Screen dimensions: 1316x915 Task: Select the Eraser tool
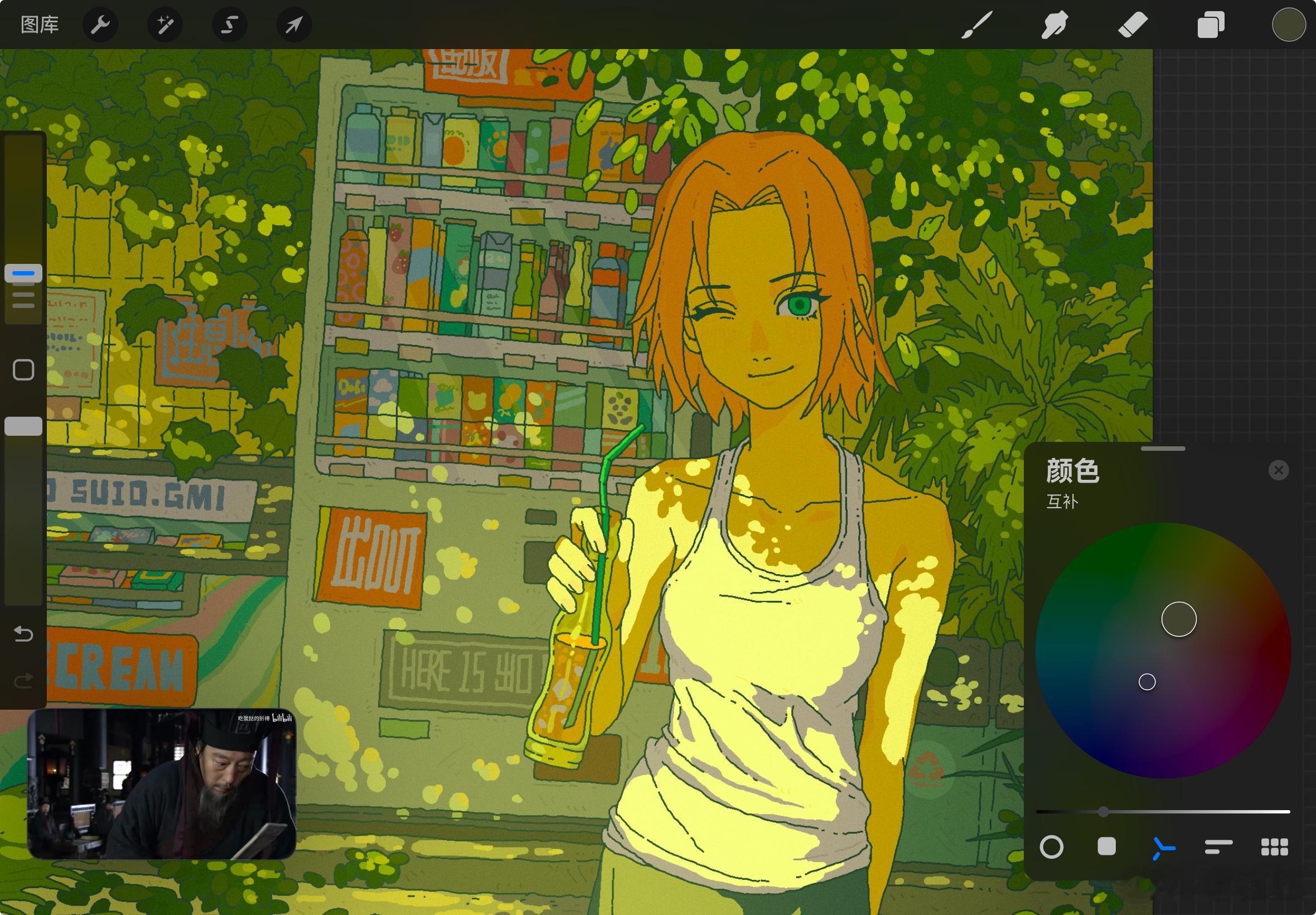click(1133, 25)
